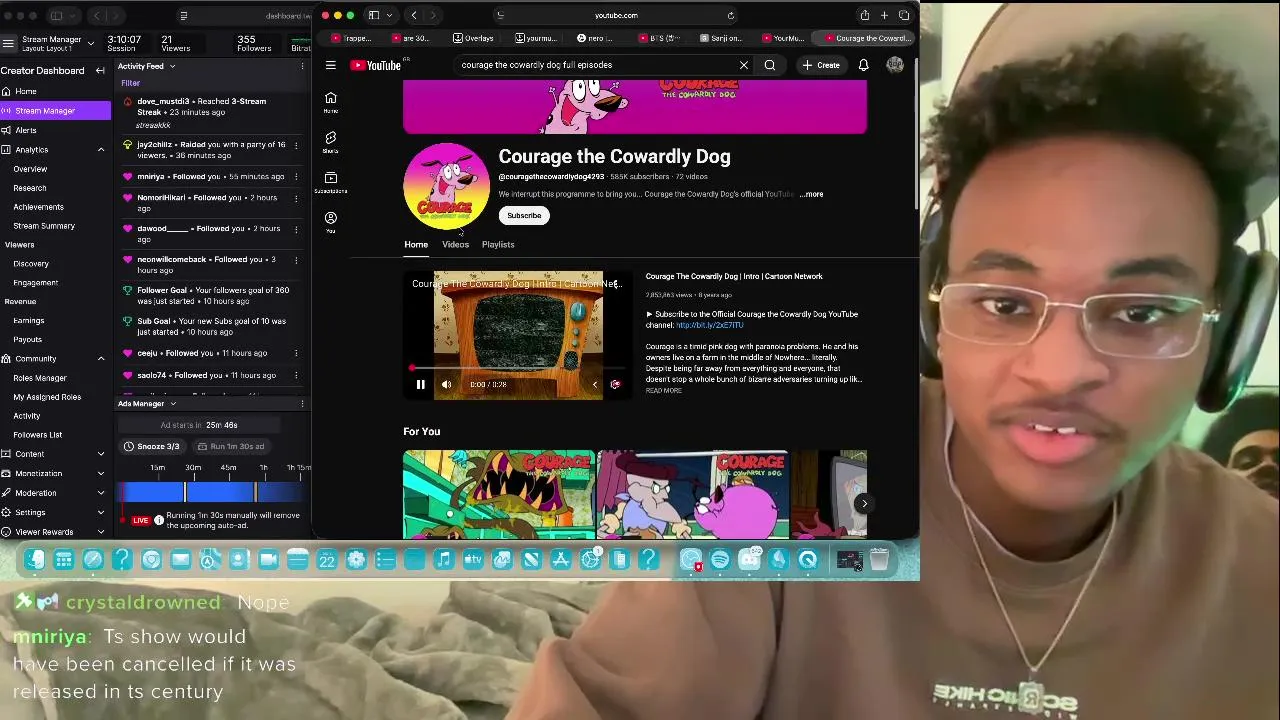Screen dimensions: 1280x720
Task: Collapse the Community section
Action: click(x=101, y=358)
